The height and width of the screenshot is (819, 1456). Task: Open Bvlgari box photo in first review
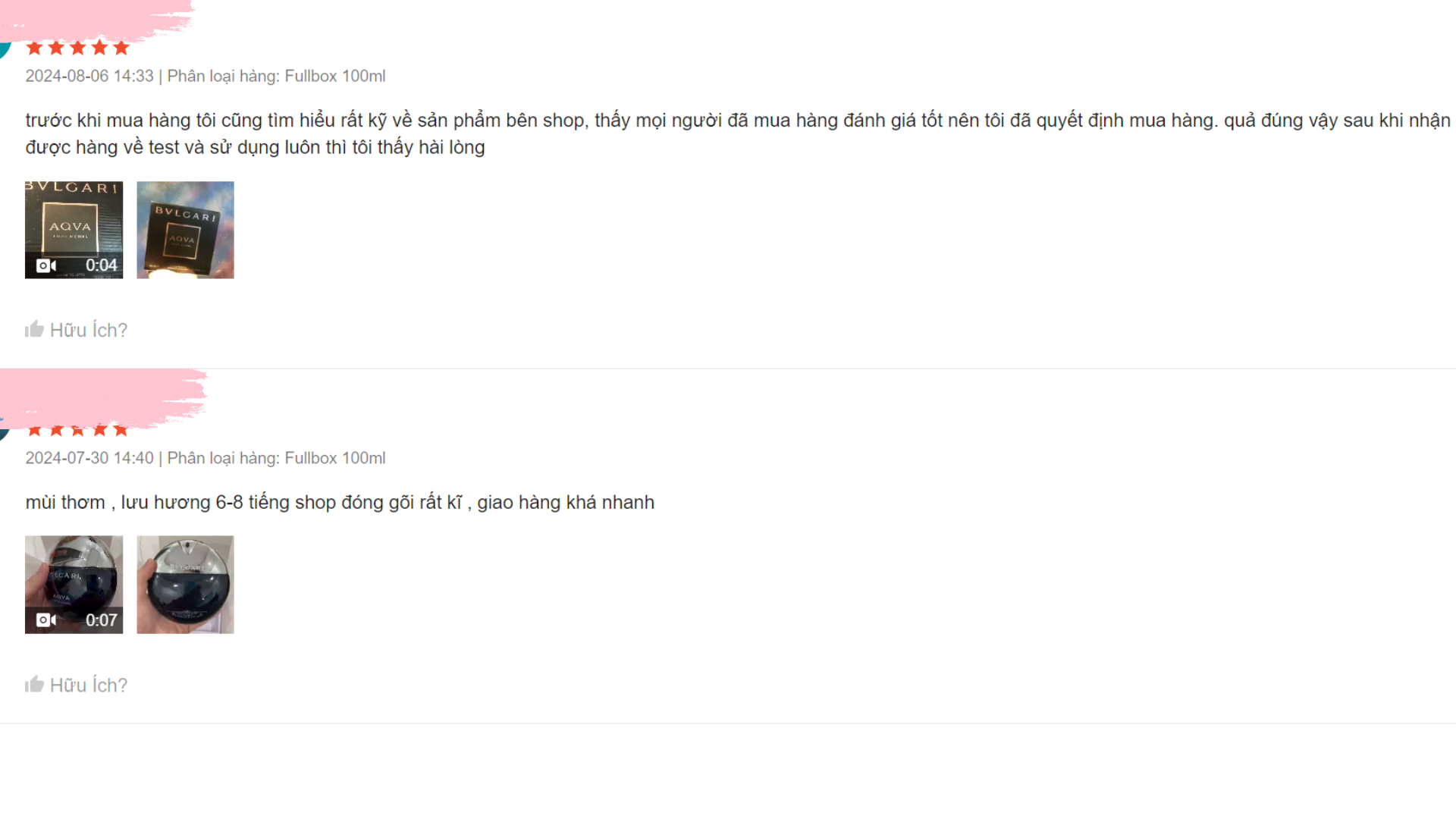(x=185, y=230)
